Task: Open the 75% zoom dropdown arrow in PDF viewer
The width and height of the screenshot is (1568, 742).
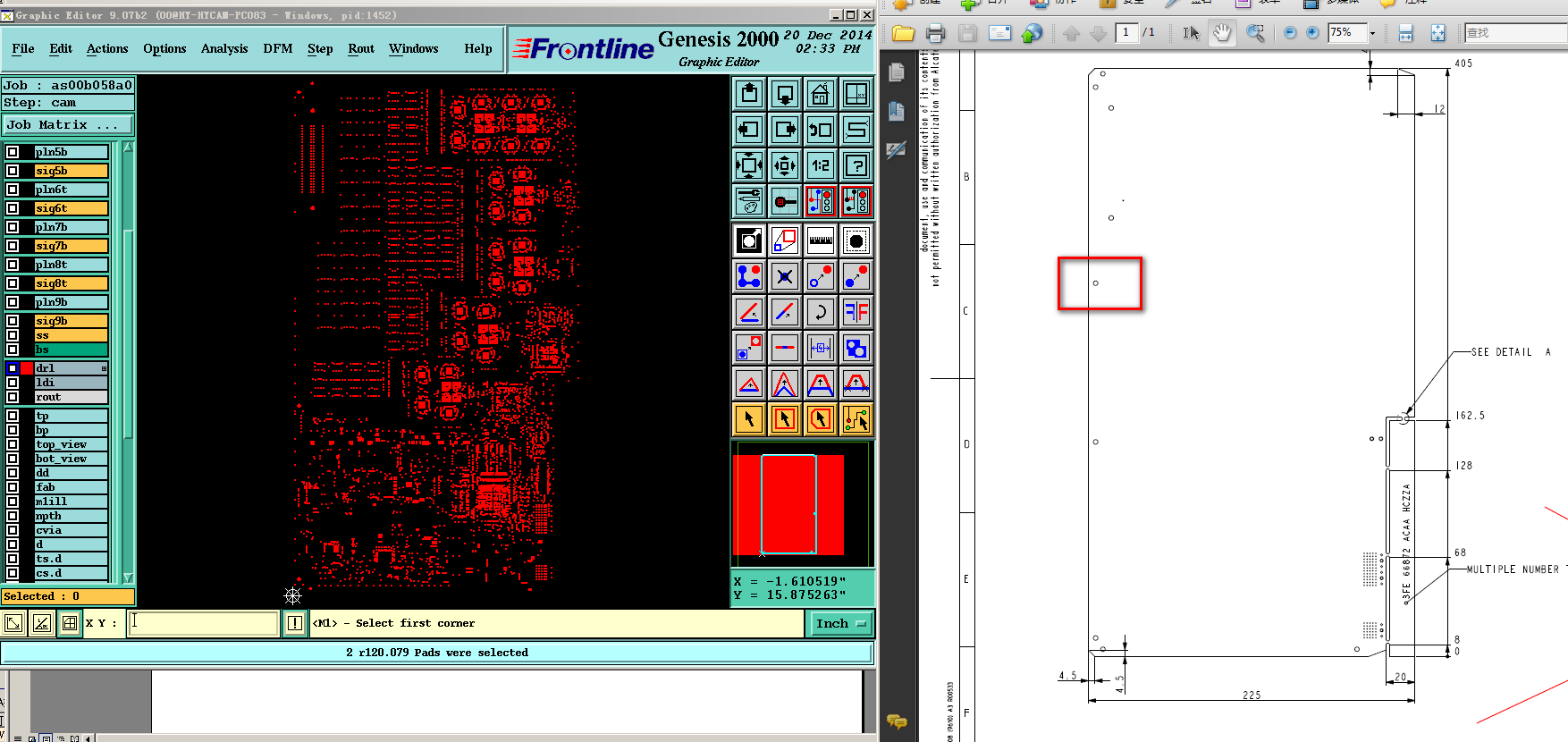Action: coord(1372,33)
